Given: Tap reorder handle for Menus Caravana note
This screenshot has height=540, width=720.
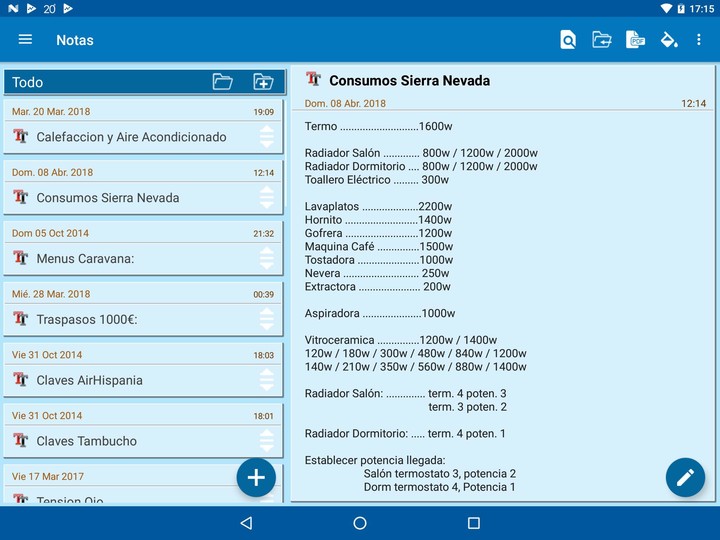Looking at the screenshot, I should (267, 258).
